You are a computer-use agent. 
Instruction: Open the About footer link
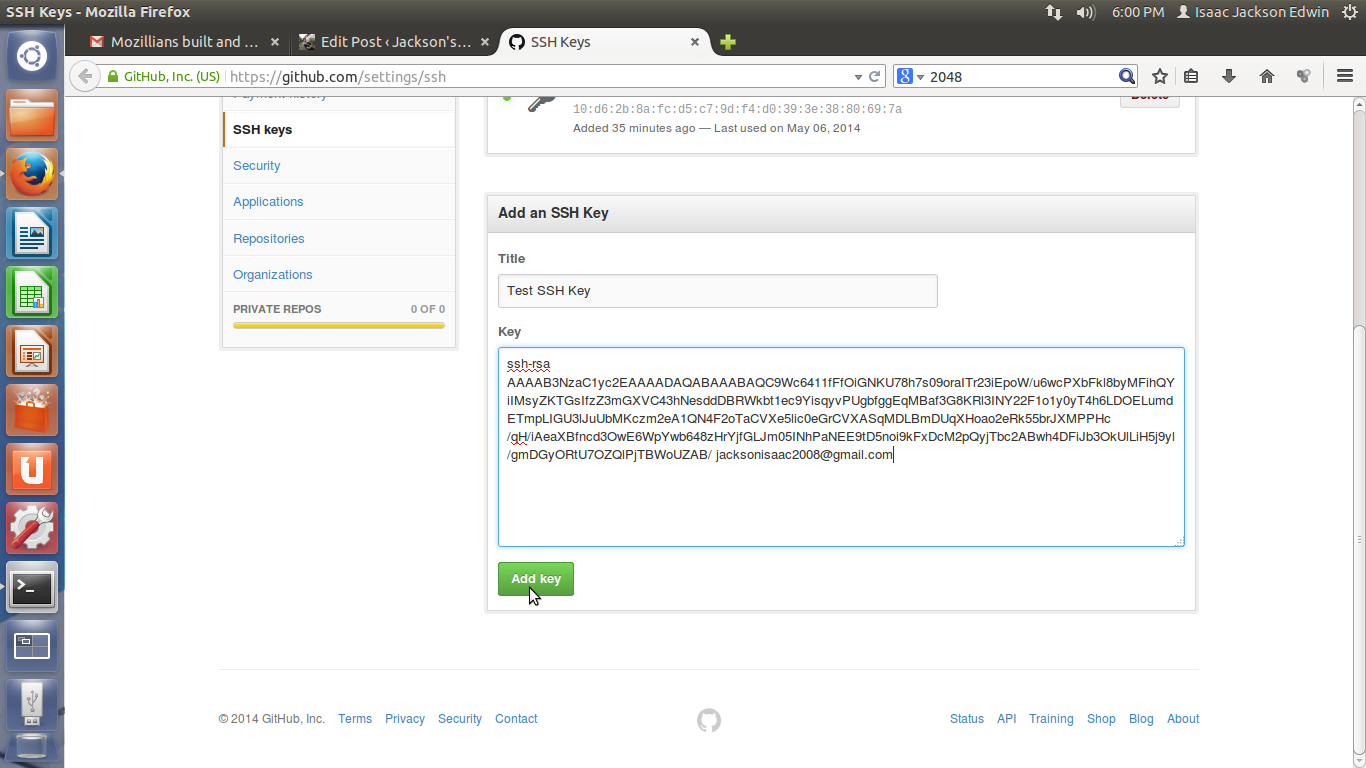1183,719
